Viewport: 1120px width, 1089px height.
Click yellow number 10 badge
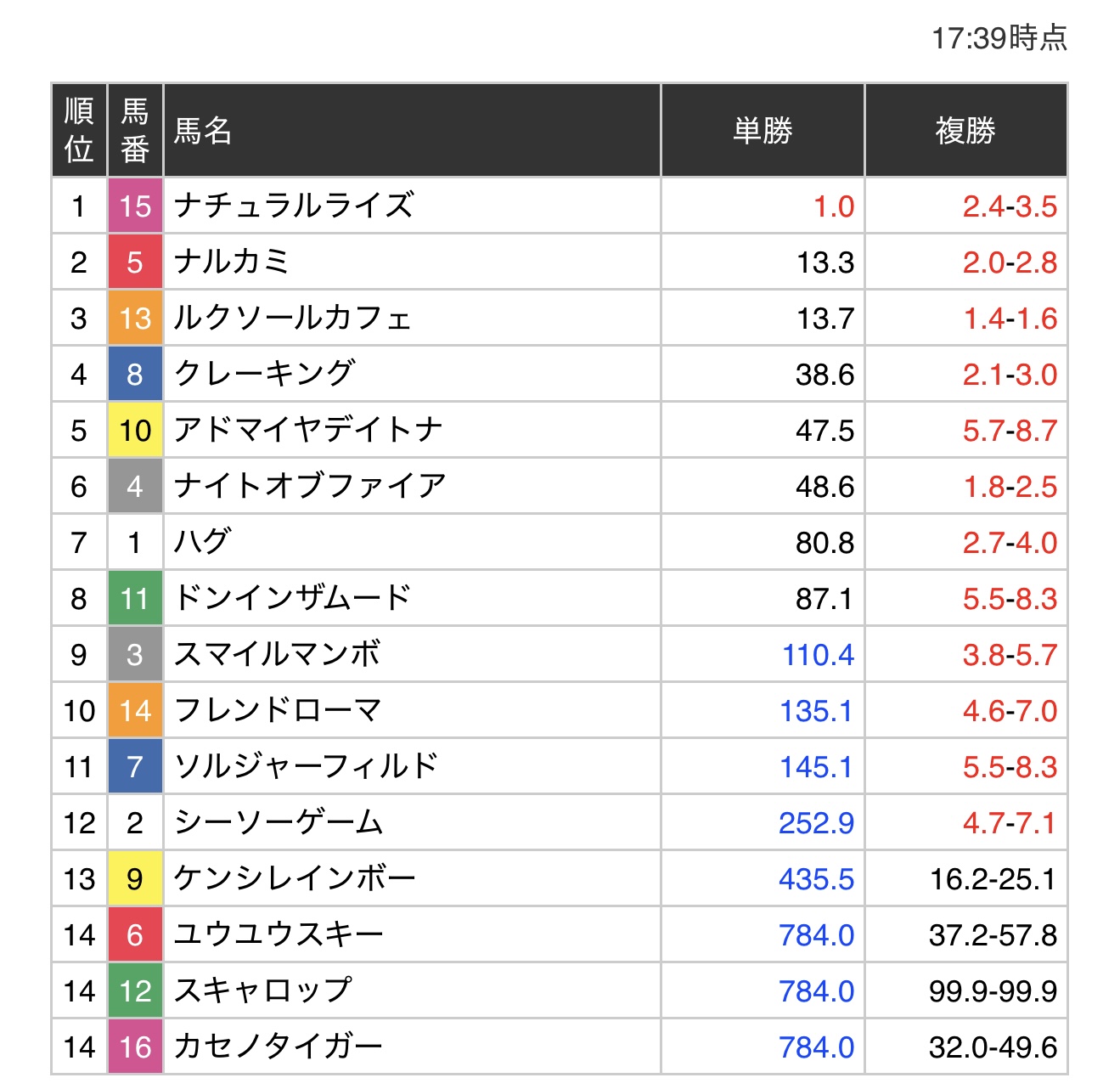point(135,430)
